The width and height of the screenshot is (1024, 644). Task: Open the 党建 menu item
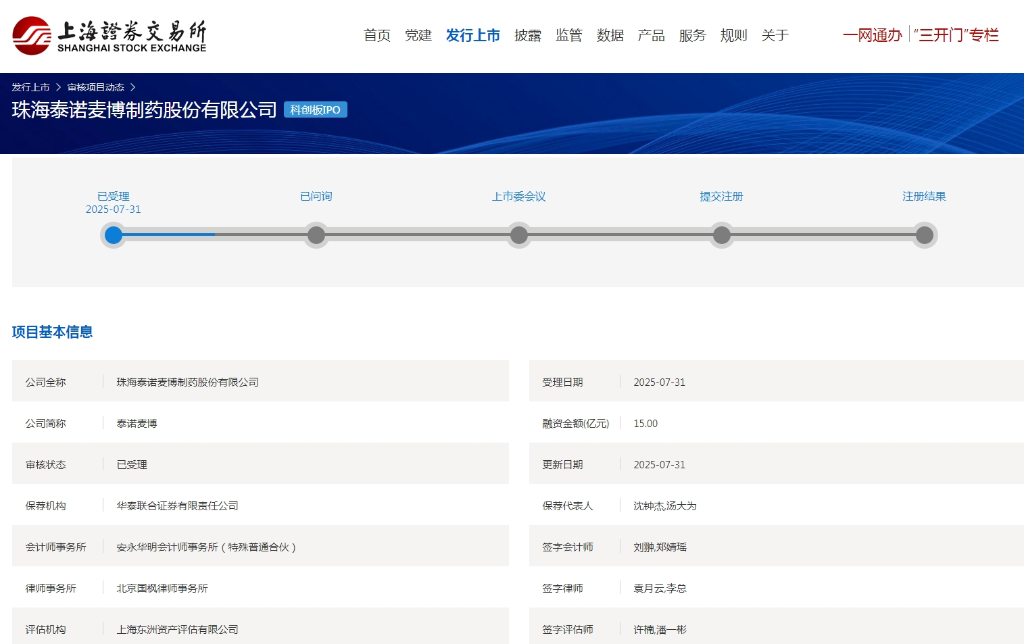click(418, 35)
